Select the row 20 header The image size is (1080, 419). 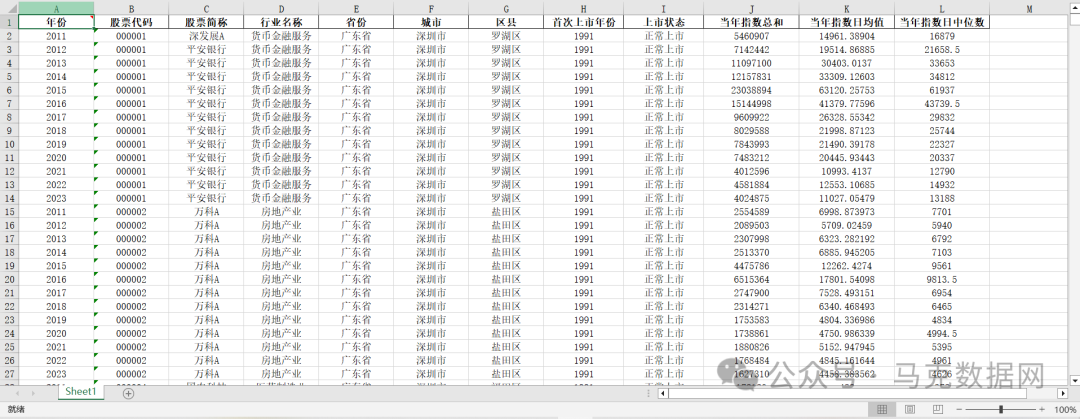tap(9, 279)
